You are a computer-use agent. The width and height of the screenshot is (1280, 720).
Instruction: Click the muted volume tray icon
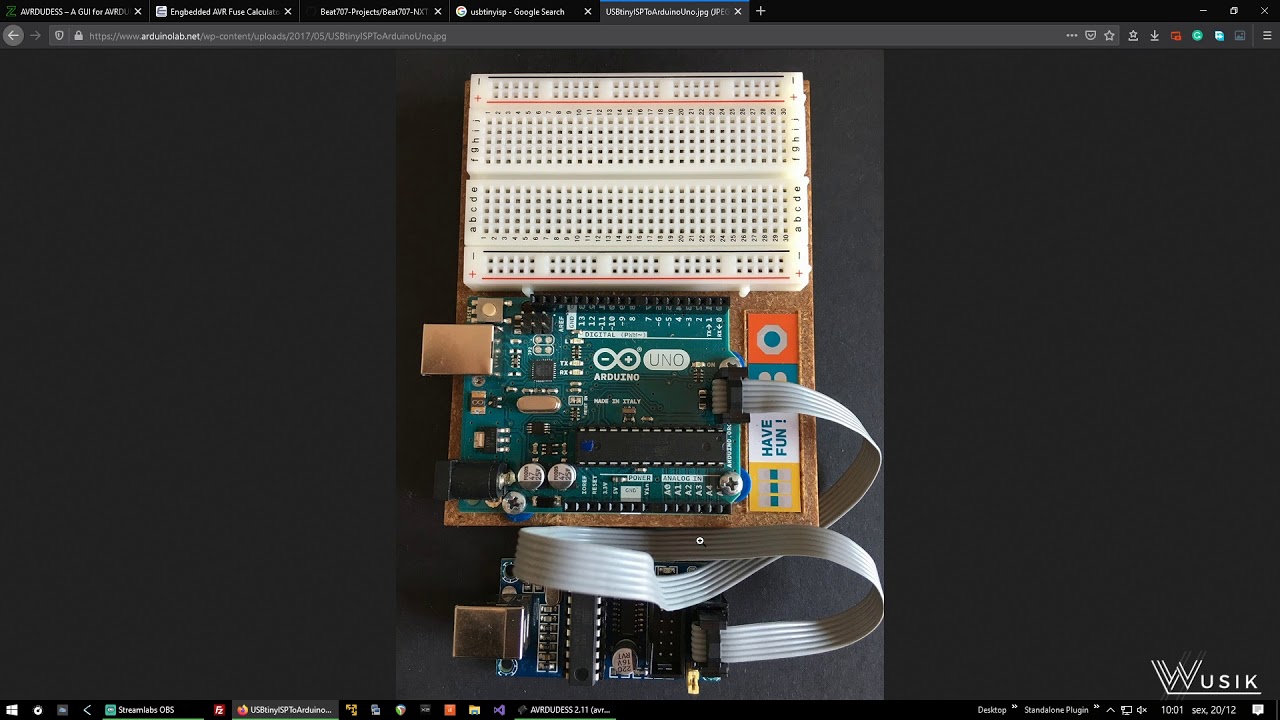(1142, 710)
